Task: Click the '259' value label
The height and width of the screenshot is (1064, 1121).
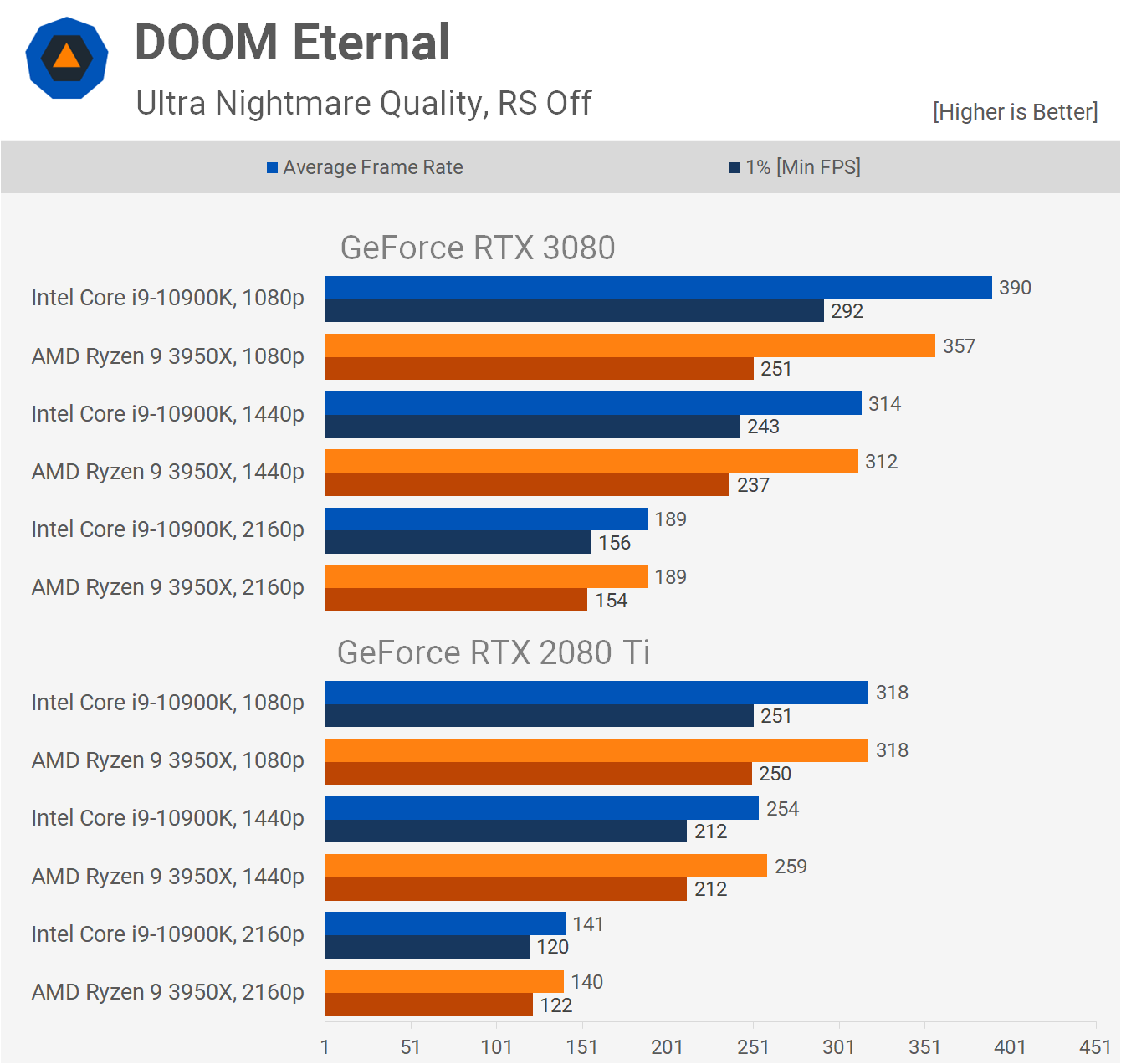Action: click(791, 867)
